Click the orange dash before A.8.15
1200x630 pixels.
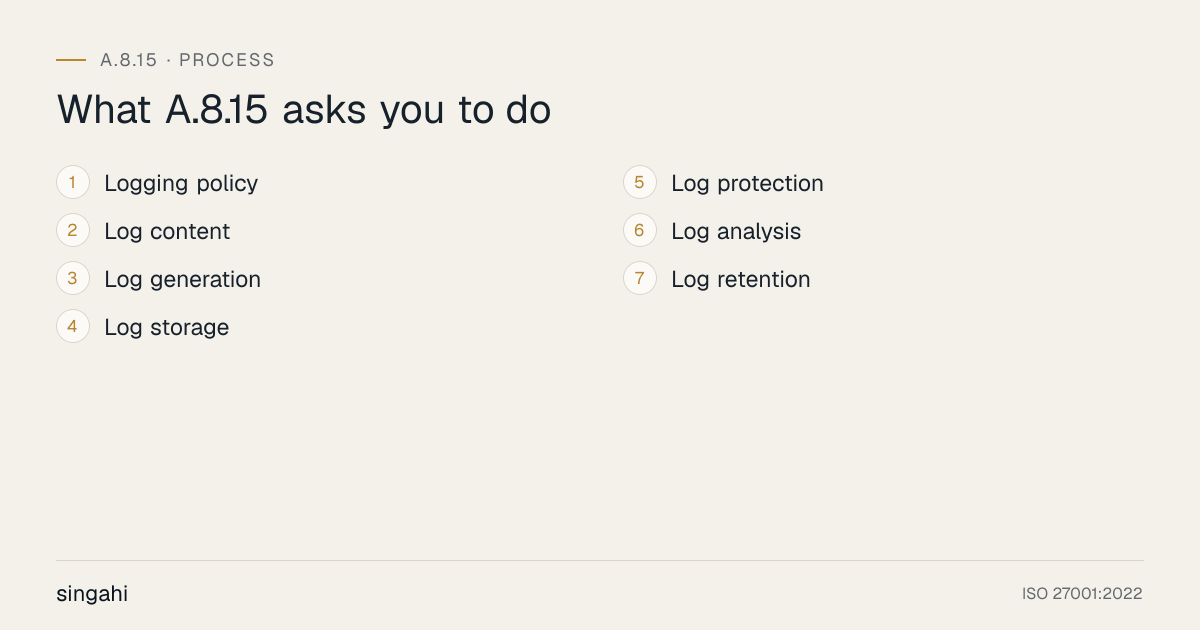(x=71, y=60)
